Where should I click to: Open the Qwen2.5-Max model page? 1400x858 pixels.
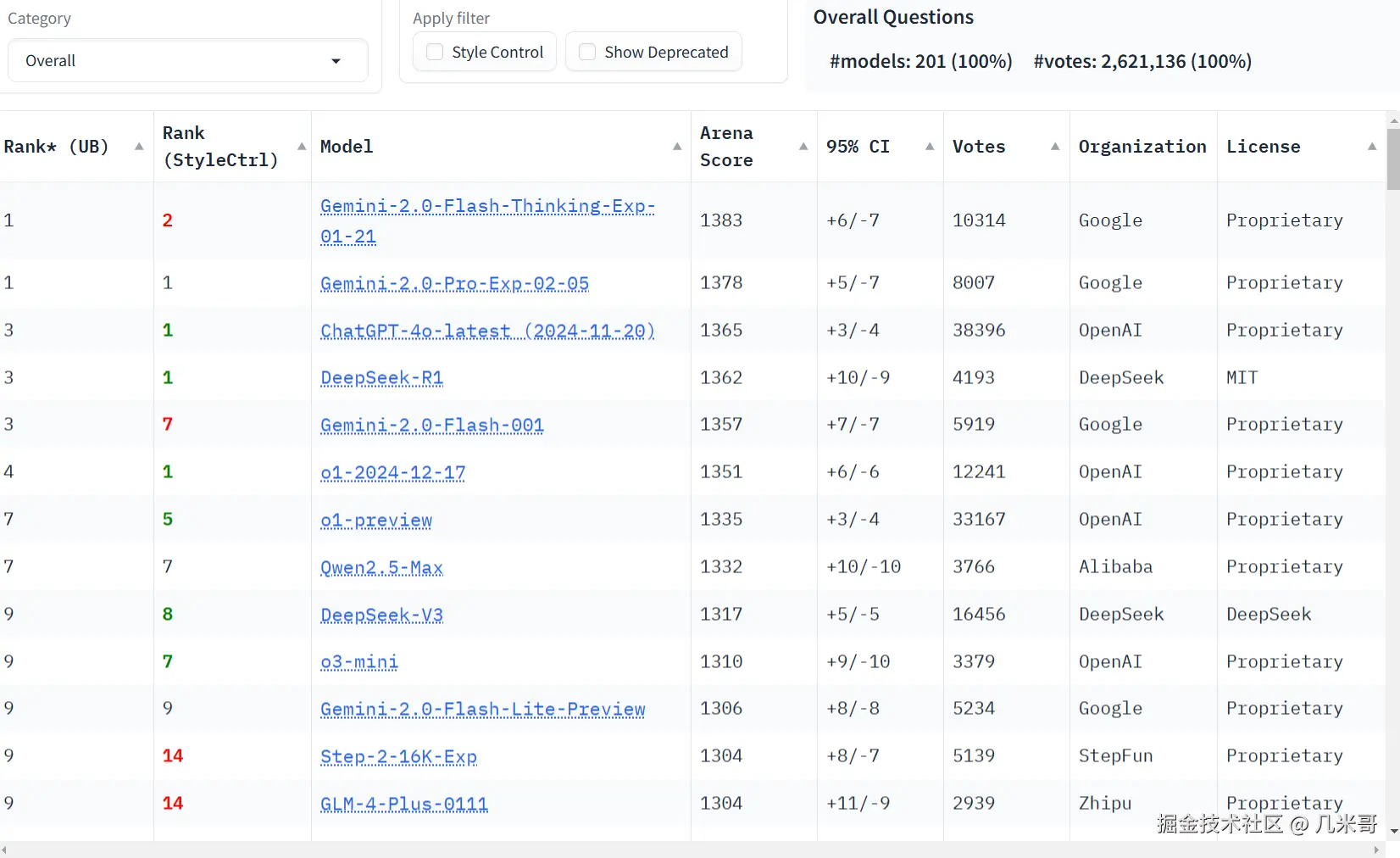pos(381,567)
